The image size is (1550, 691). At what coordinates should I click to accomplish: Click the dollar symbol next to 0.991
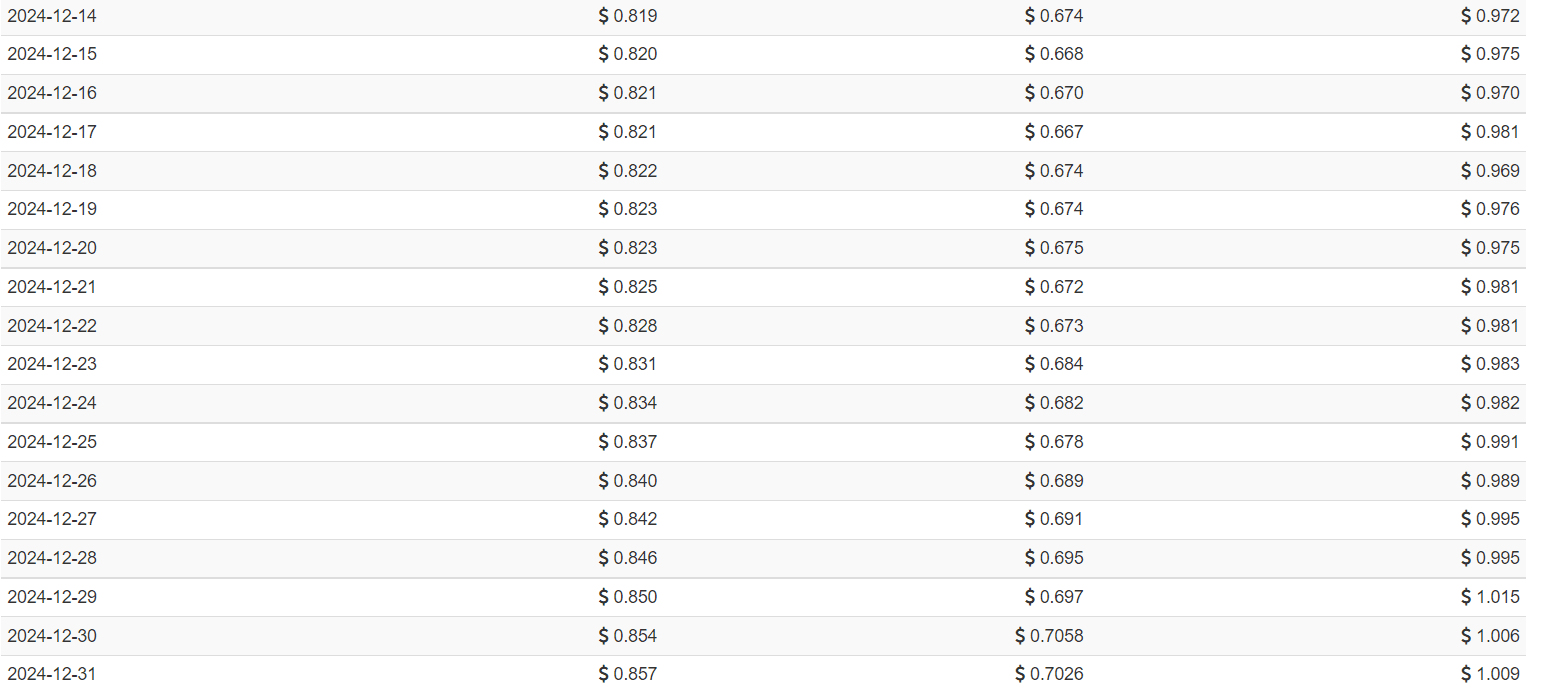(x=1466, y=442)
